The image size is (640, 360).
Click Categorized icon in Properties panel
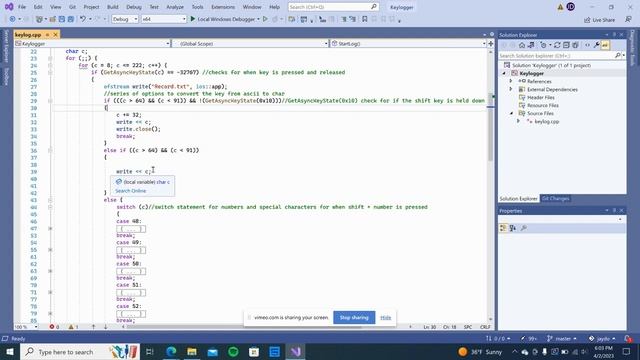[x=503, y=228]
